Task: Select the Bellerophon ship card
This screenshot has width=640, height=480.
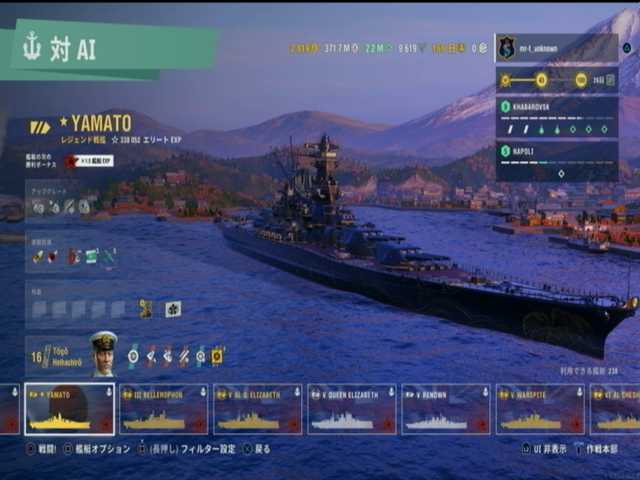Action: click(x=164, y=409)
